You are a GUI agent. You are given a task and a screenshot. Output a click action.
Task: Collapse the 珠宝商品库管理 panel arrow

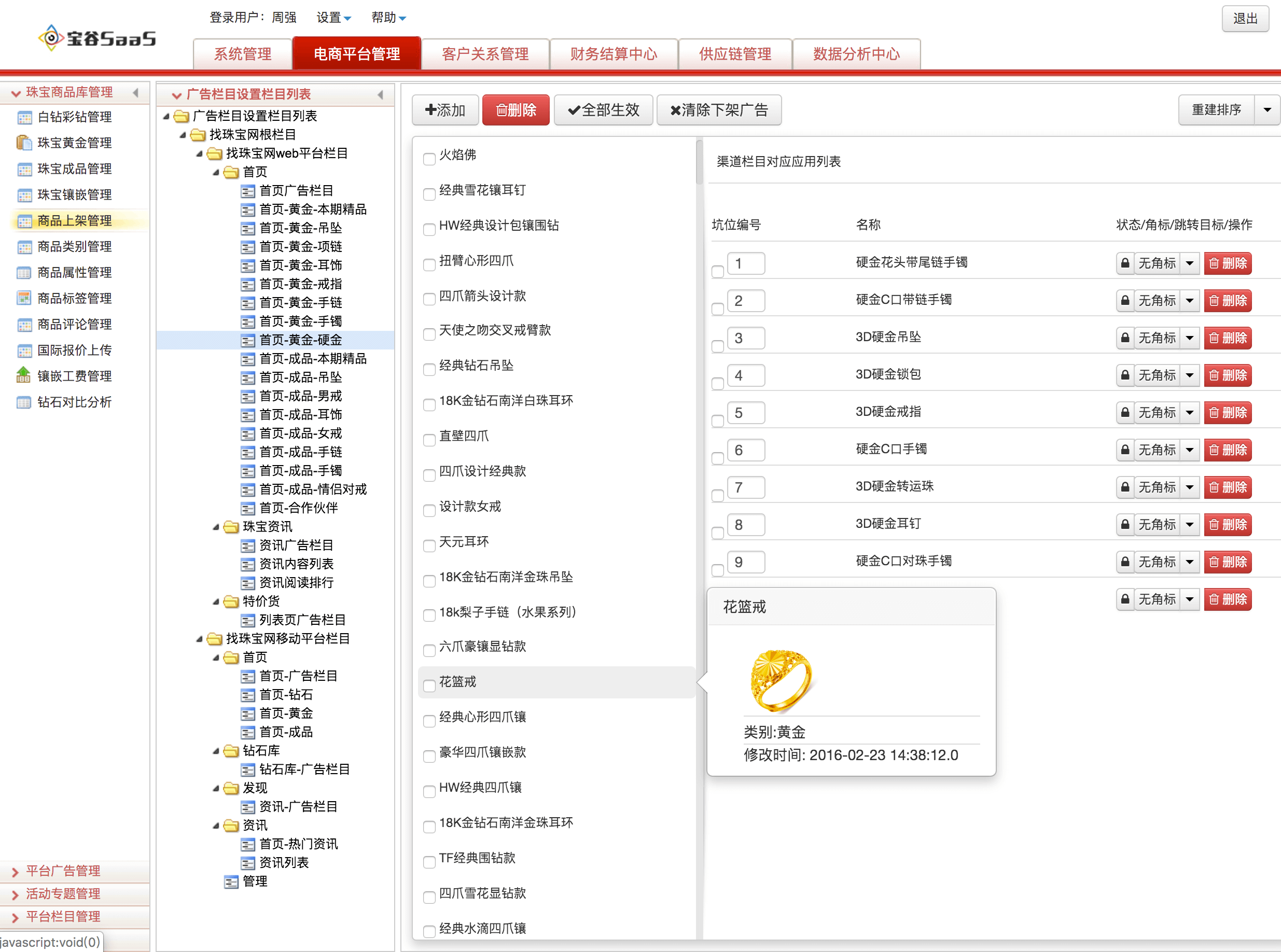click(x=136, y=93)
